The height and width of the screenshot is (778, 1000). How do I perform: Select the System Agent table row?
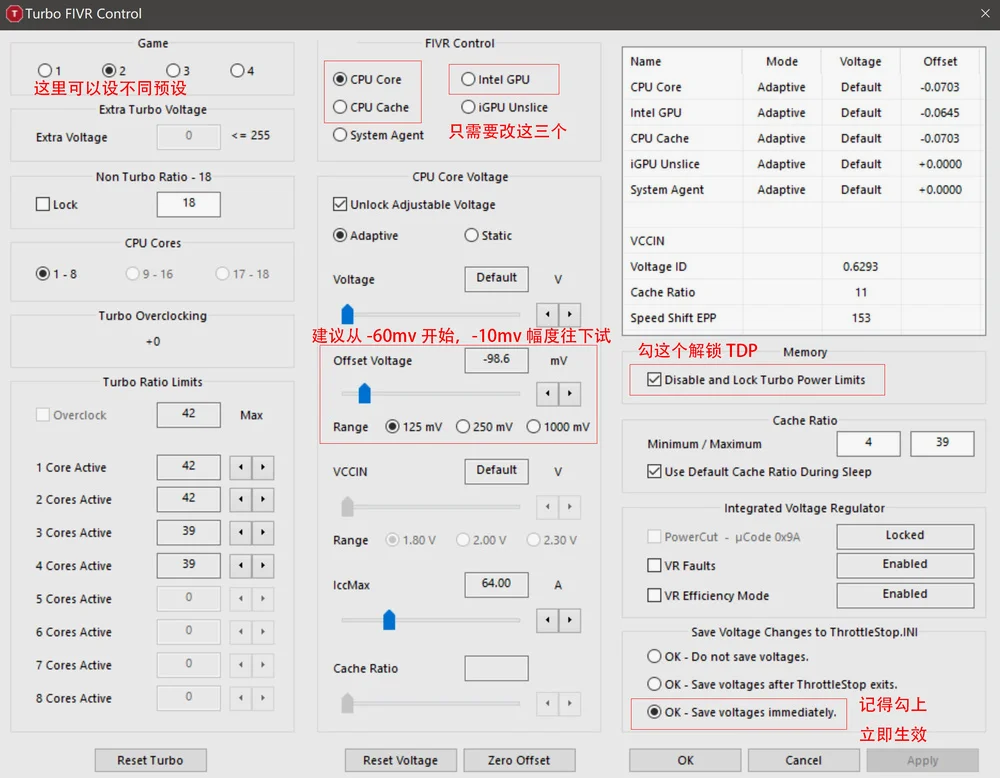pyautogui.click(x=803, y=189)
